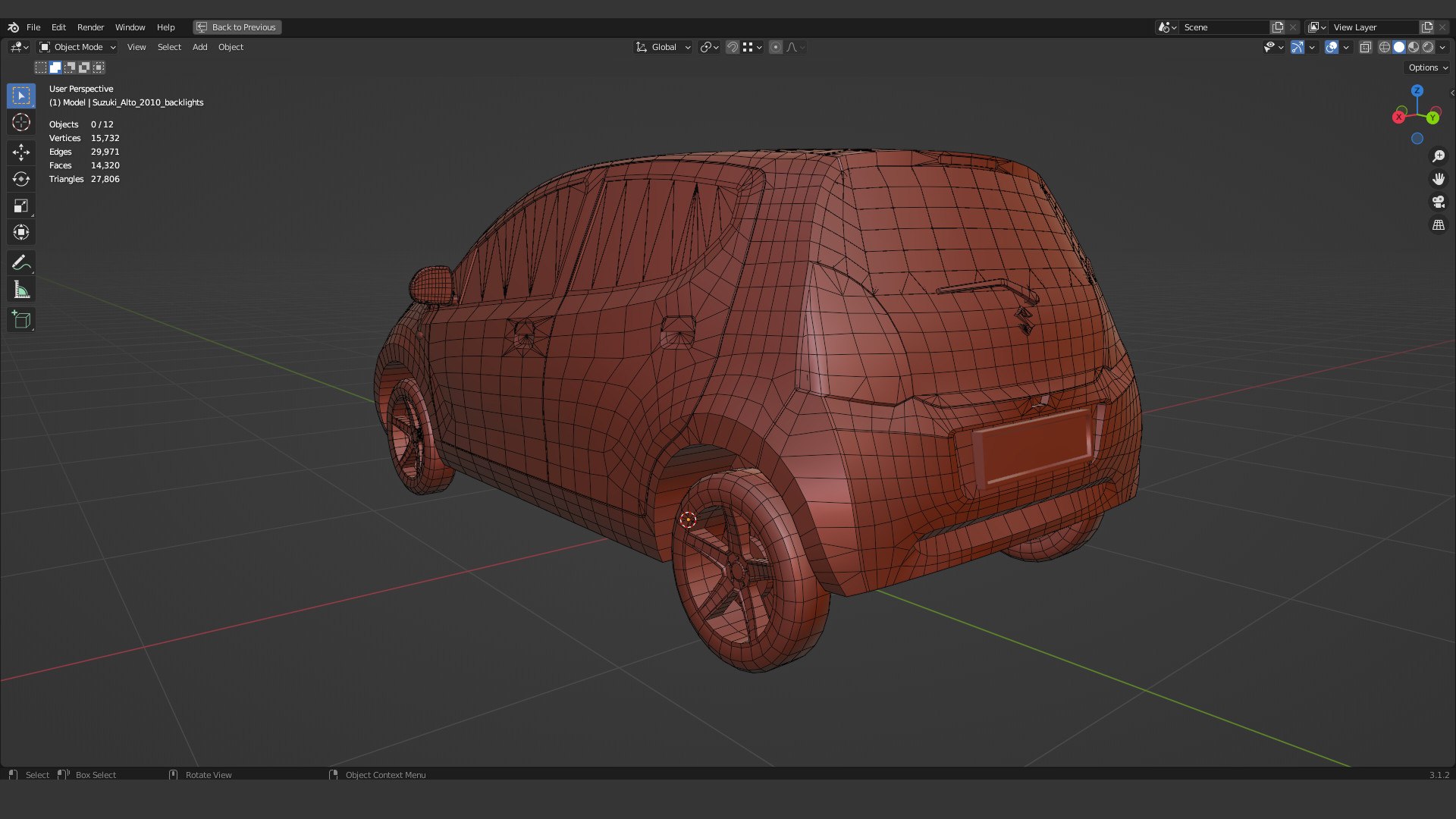Toggle viewport overlays

click(1332, 47)
